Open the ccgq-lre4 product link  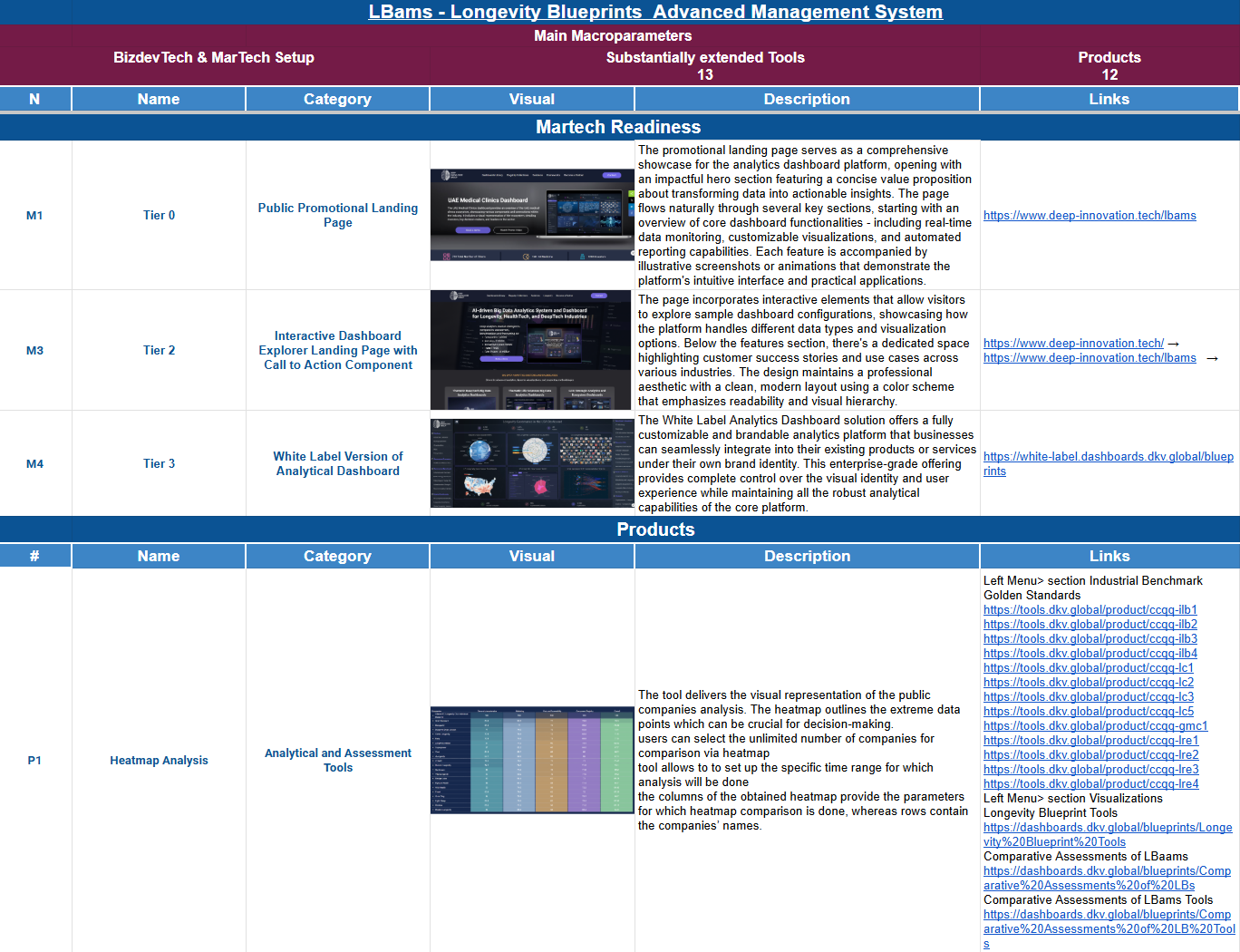(1090, 784)
